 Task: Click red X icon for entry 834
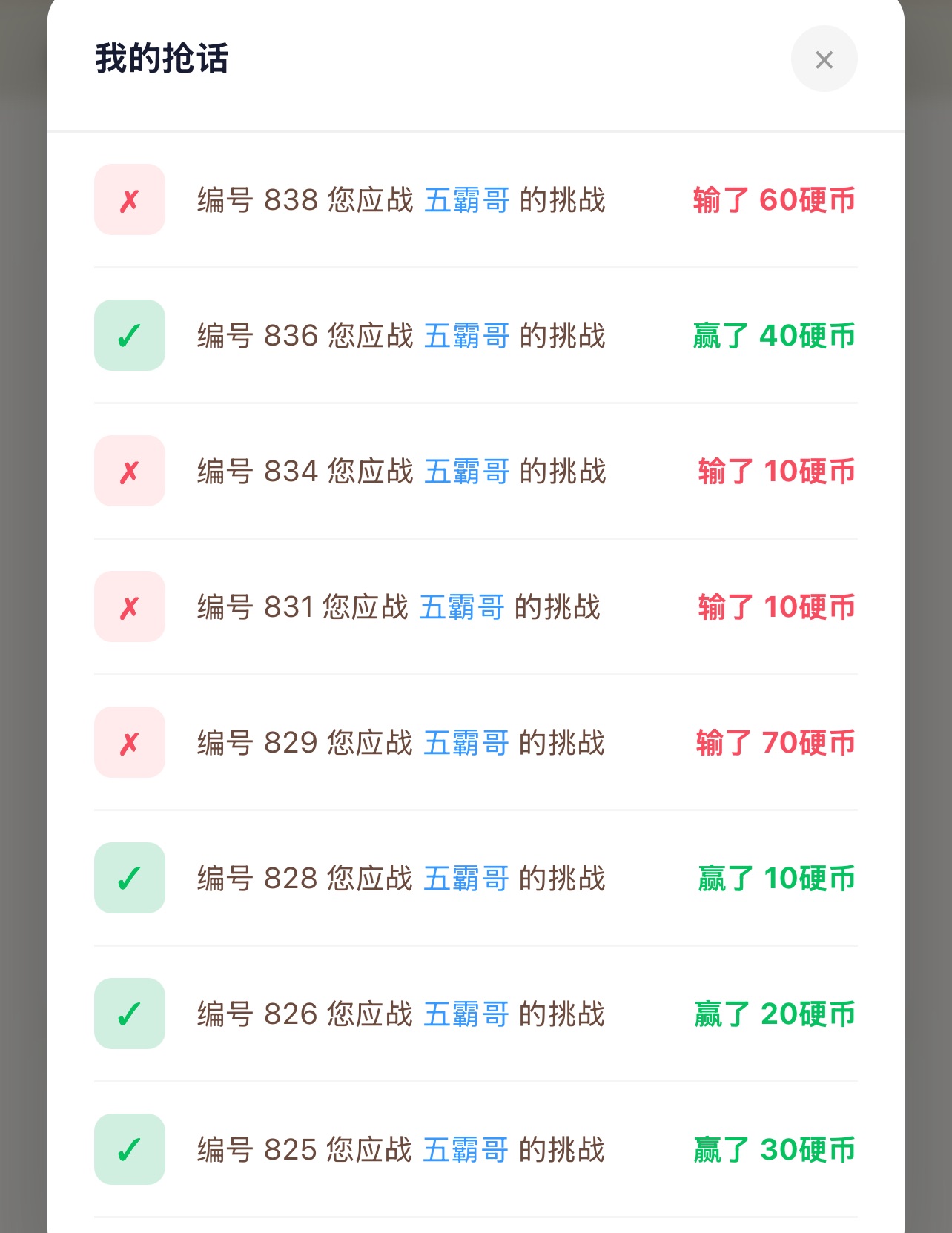pos(130,471)
